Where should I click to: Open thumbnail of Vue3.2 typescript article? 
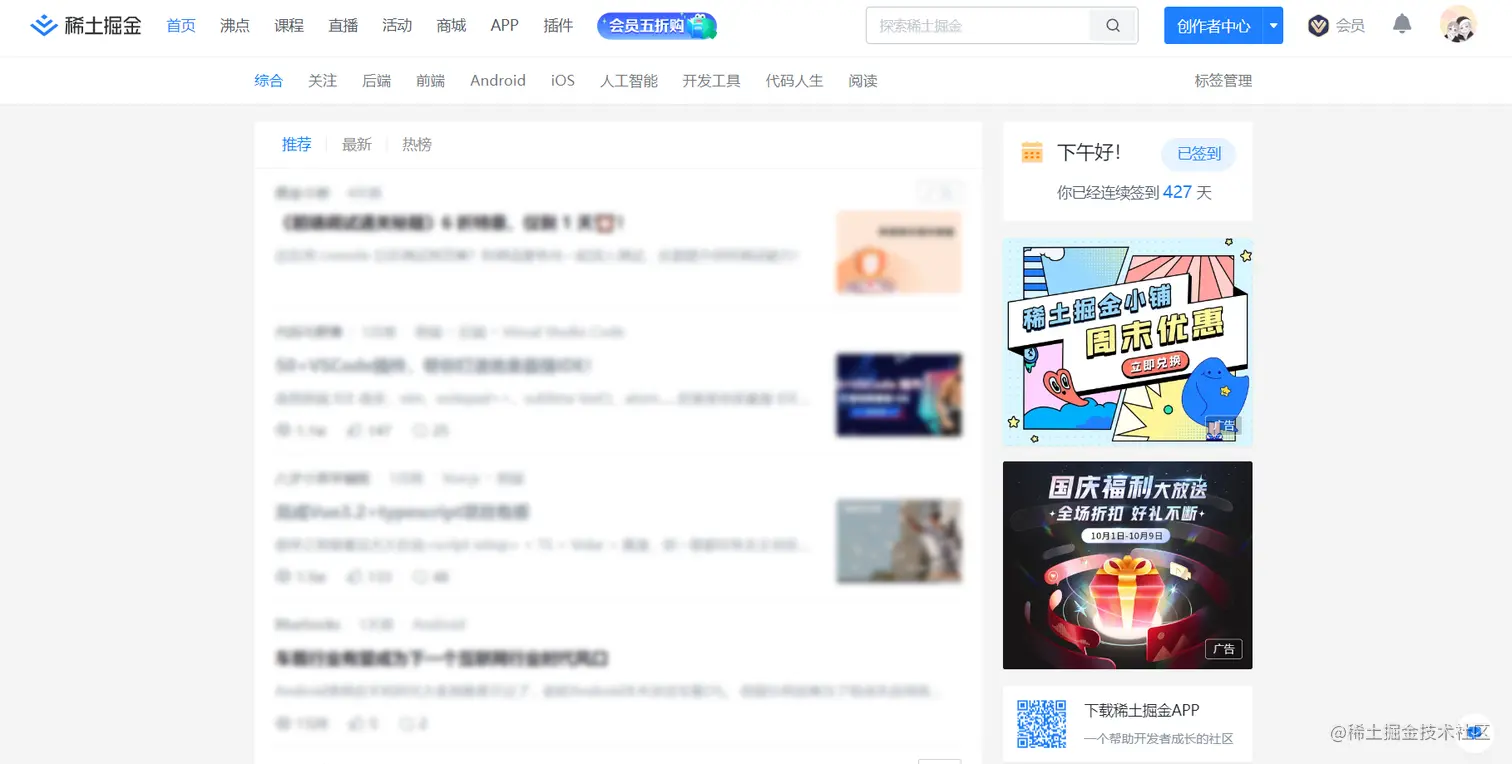(x=899, y=541)
